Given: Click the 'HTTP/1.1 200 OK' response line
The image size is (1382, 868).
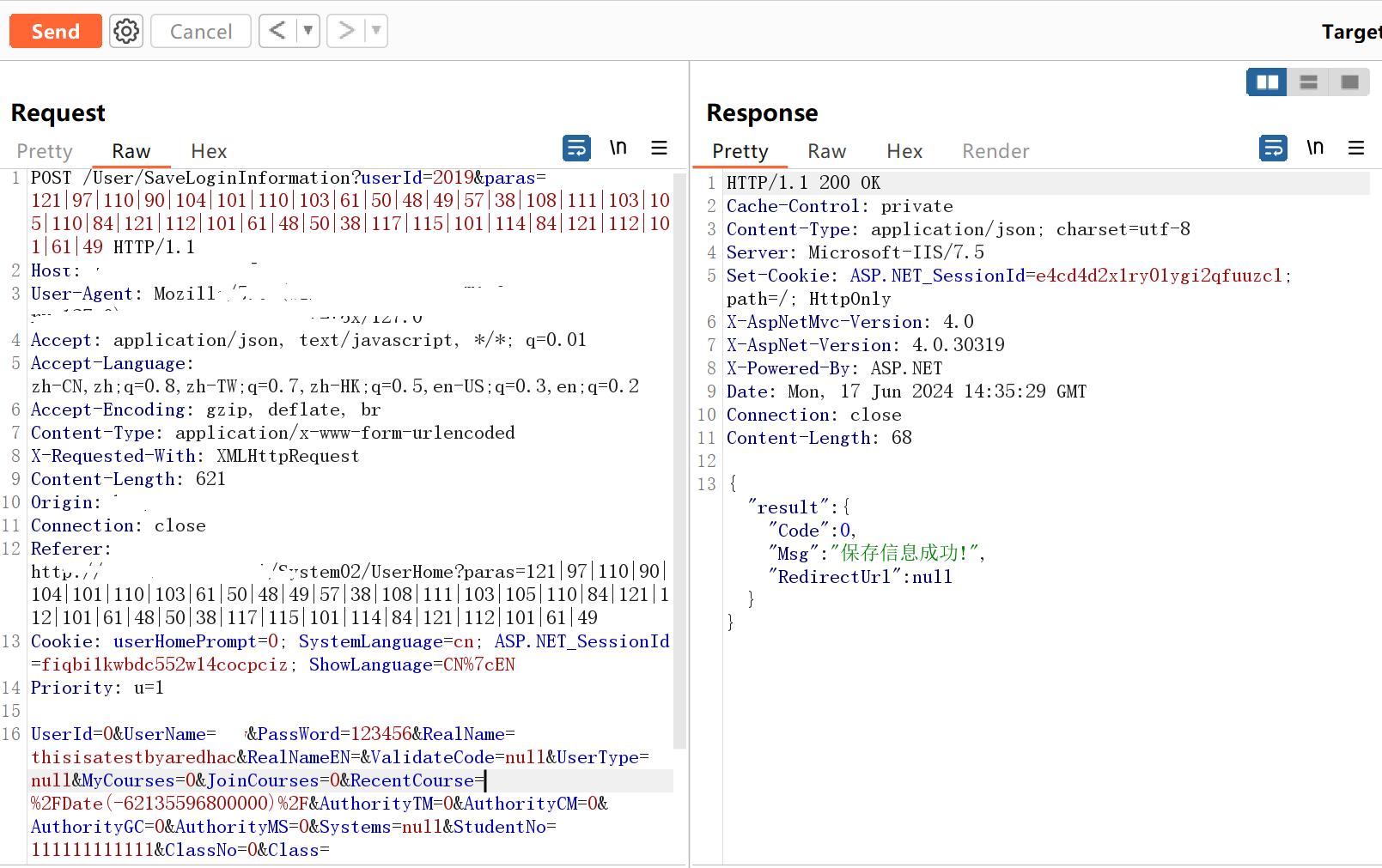Looking at the screenshot, I should tap(803, 183).
